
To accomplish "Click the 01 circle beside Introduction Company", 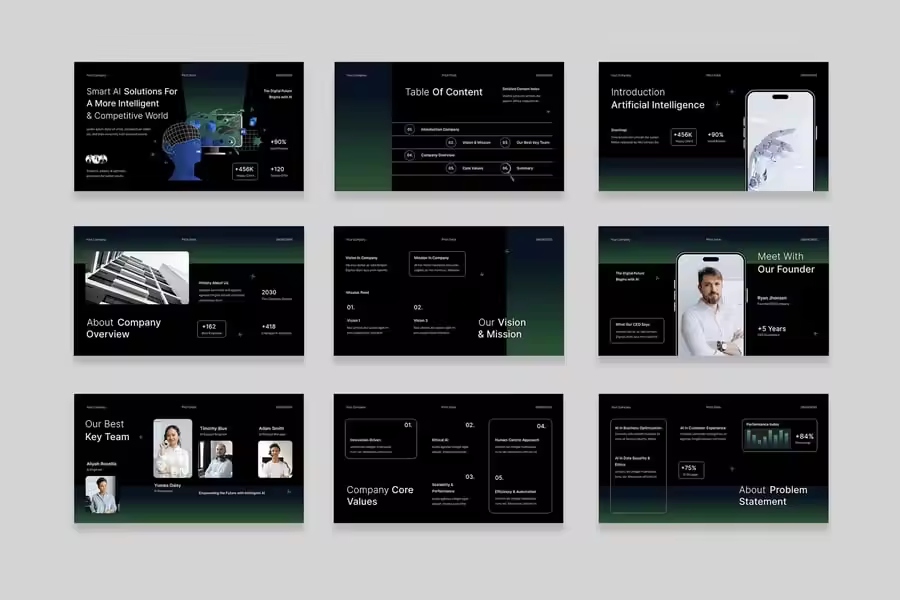I will coord(409,129).
